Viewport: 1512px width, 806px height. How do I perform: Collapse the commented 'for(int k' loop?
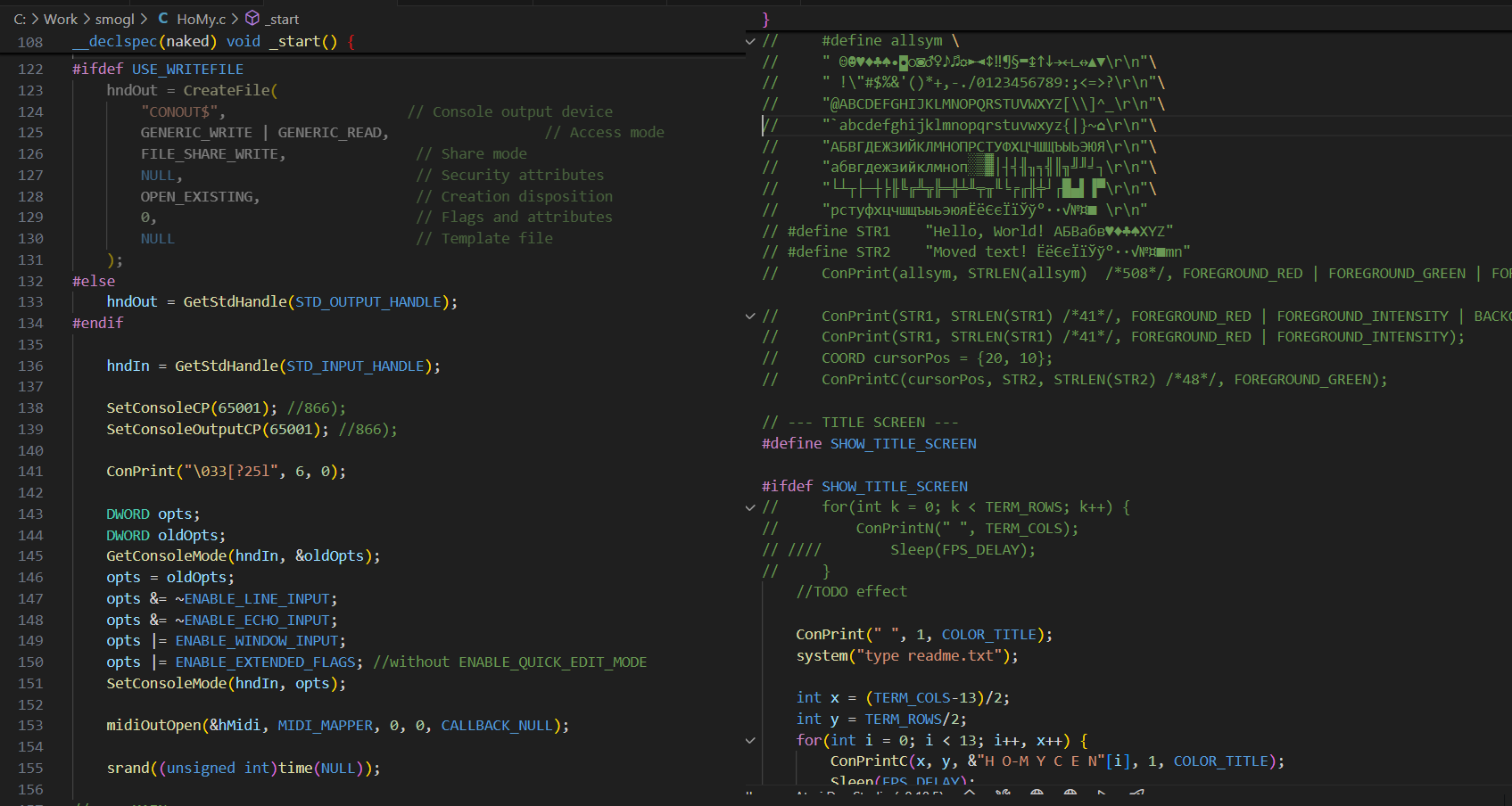click(750, 507)
